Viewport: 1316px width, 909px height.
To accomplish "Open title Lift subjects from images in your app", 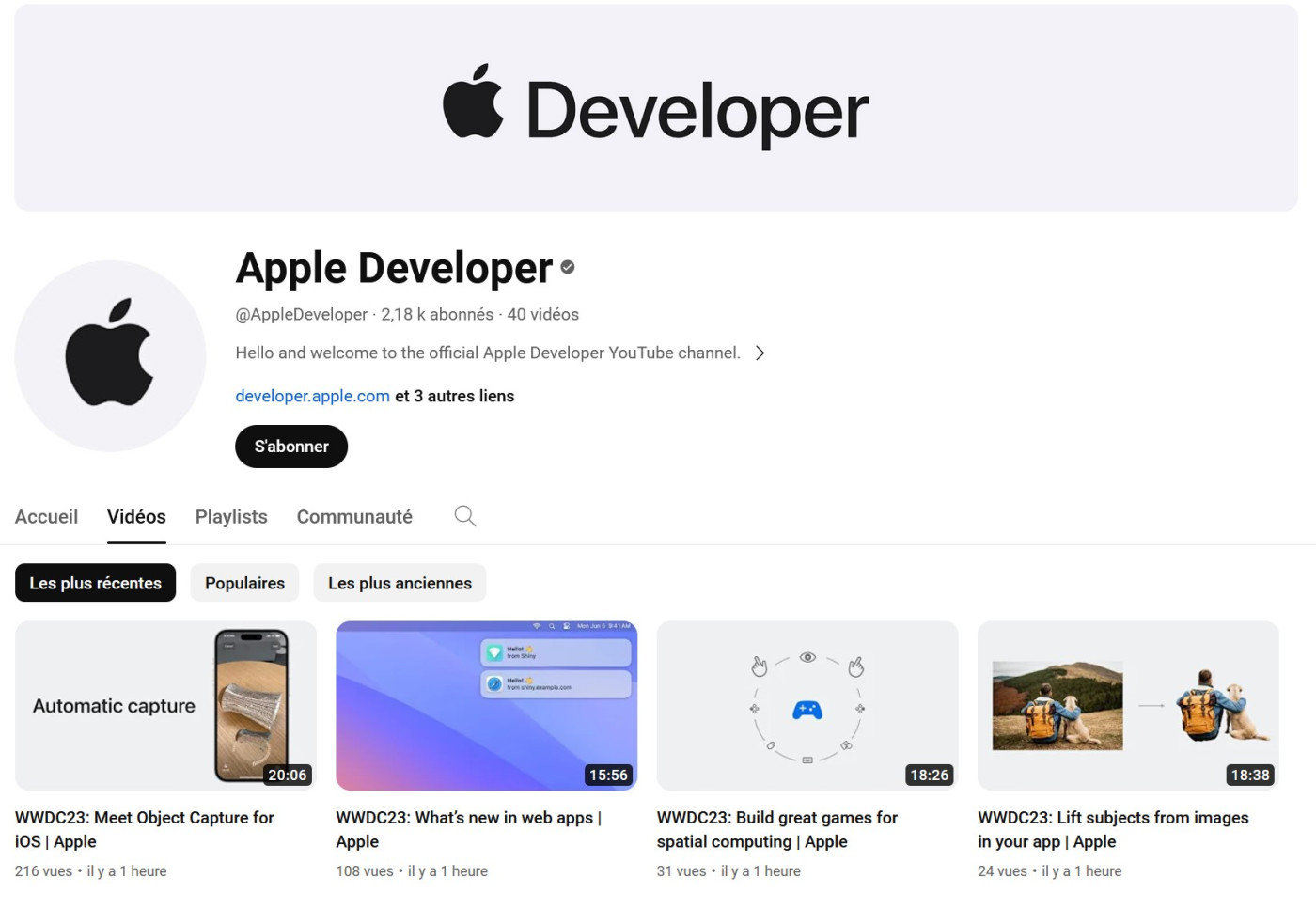I will [1113, 830].
